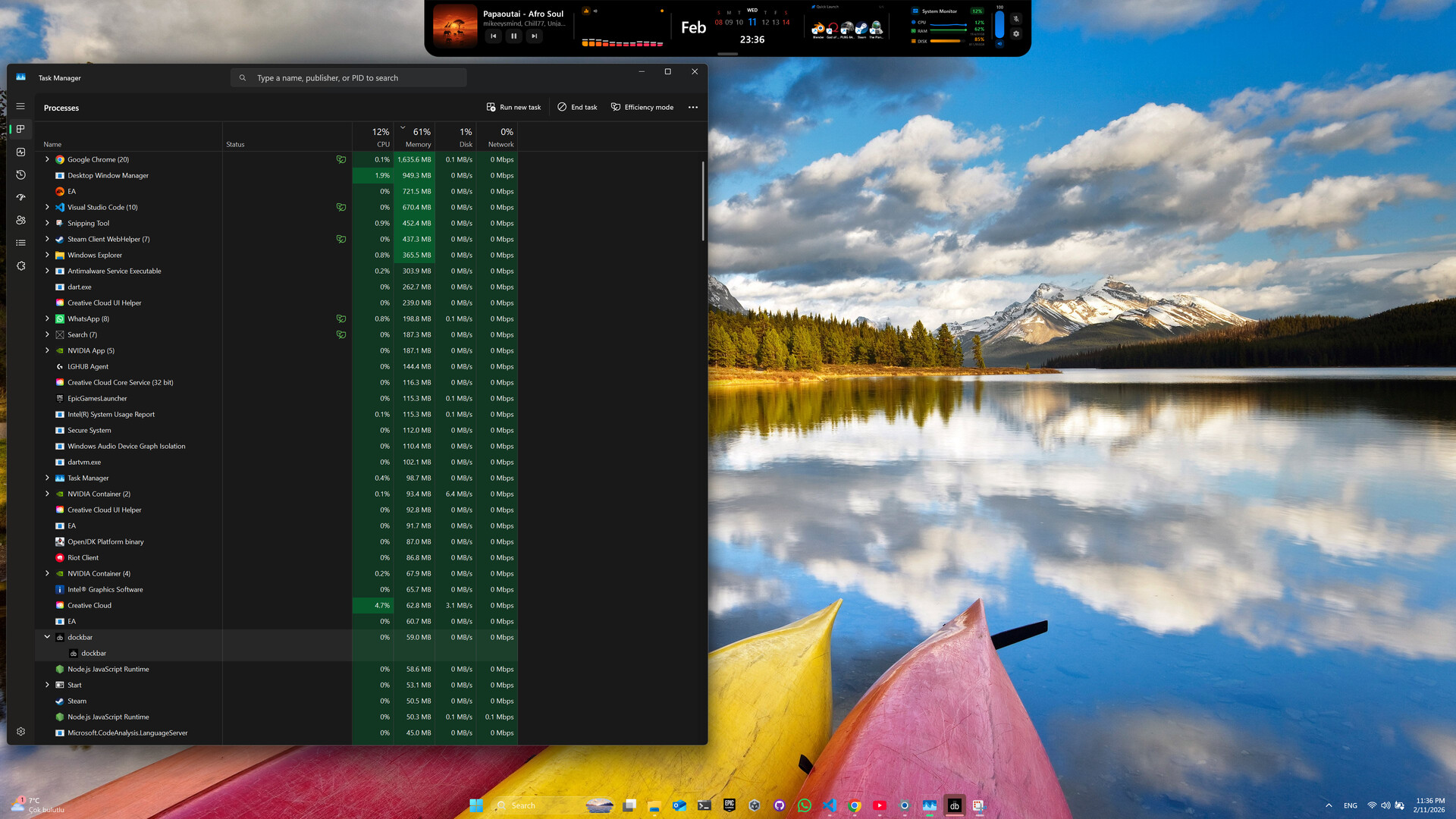
Task: Open the Services page in Task Manager sidebar
Action: click(20, 265)
